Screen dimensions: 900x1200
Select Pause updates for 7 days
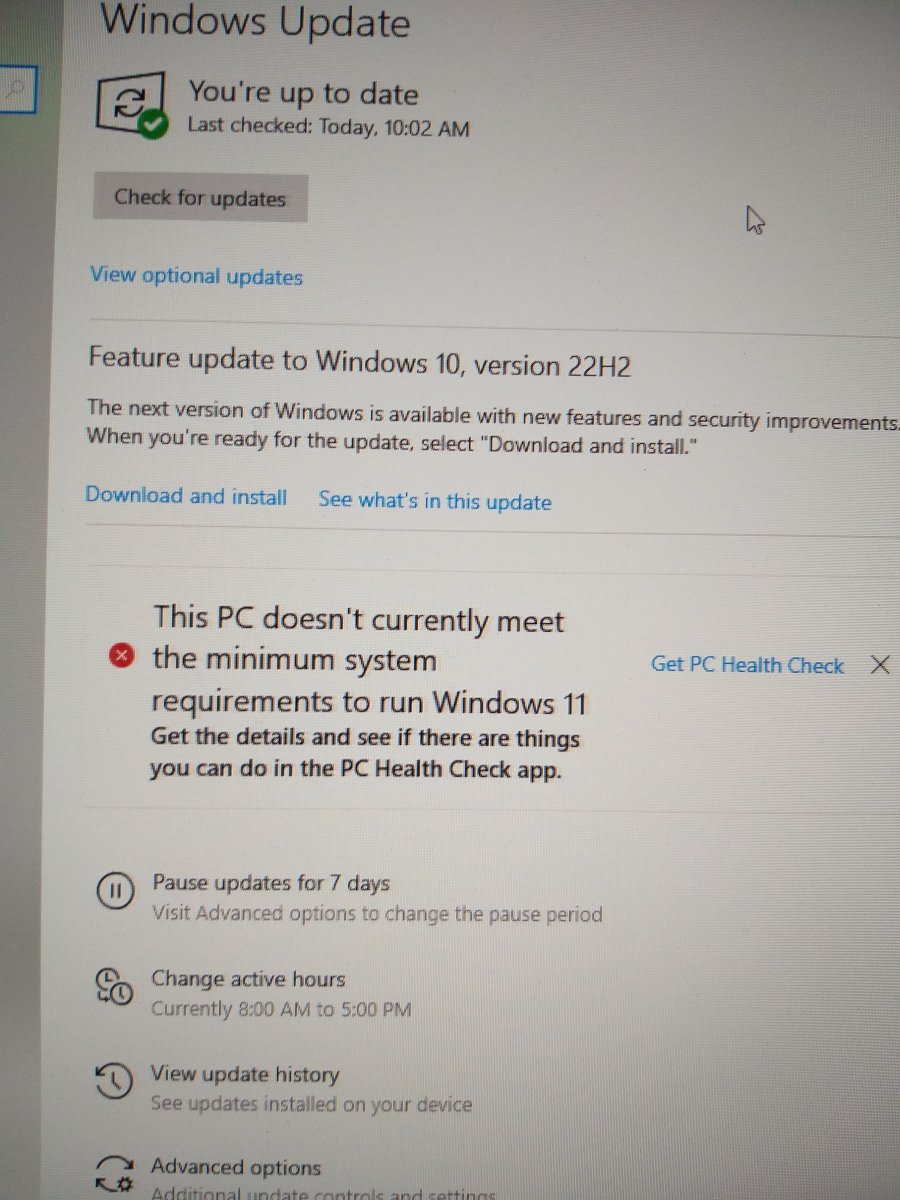click(x=270, y=883)
